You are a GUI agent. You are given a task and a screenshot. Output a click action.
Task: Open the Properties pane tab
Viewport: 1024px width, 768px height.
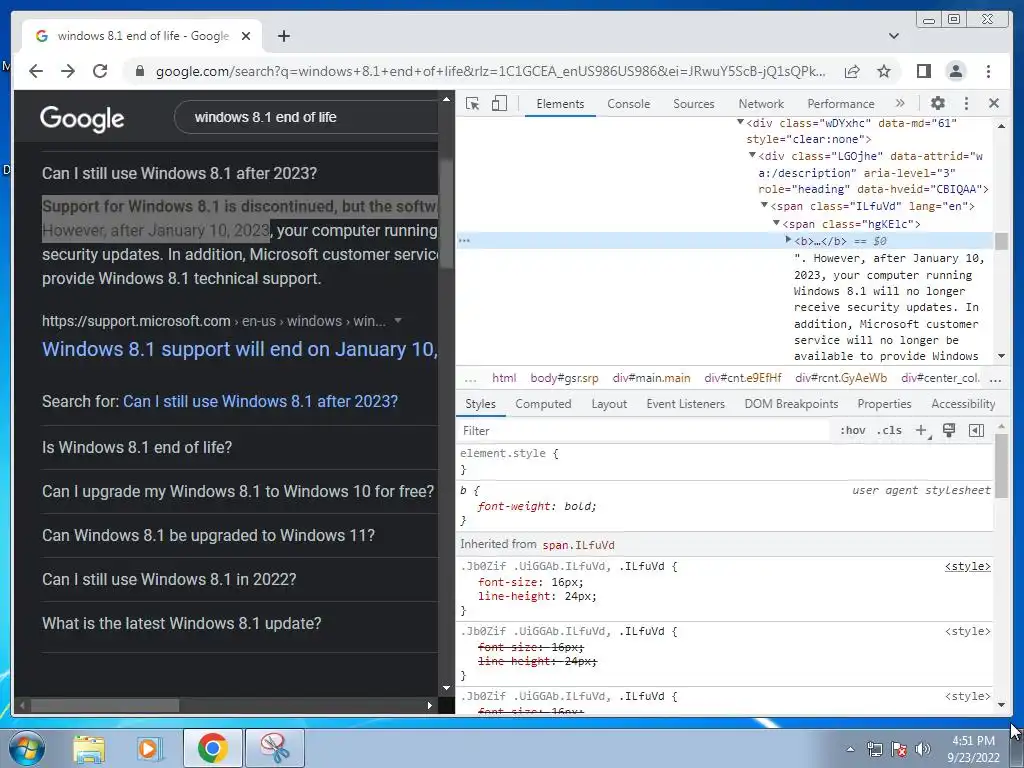(x=884, y=404)
